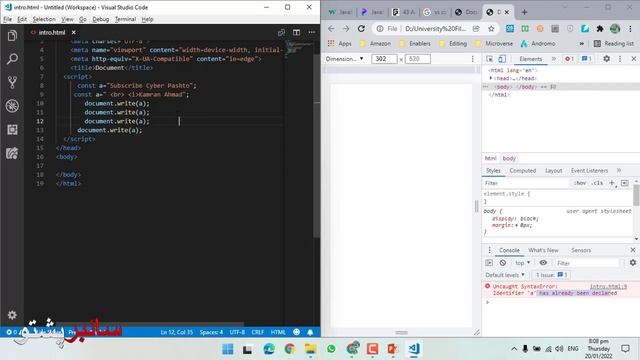Open a new Chrome tab
Image resolution: width=640 pixels, height=360 pixels.
click(x=524, y=12)
